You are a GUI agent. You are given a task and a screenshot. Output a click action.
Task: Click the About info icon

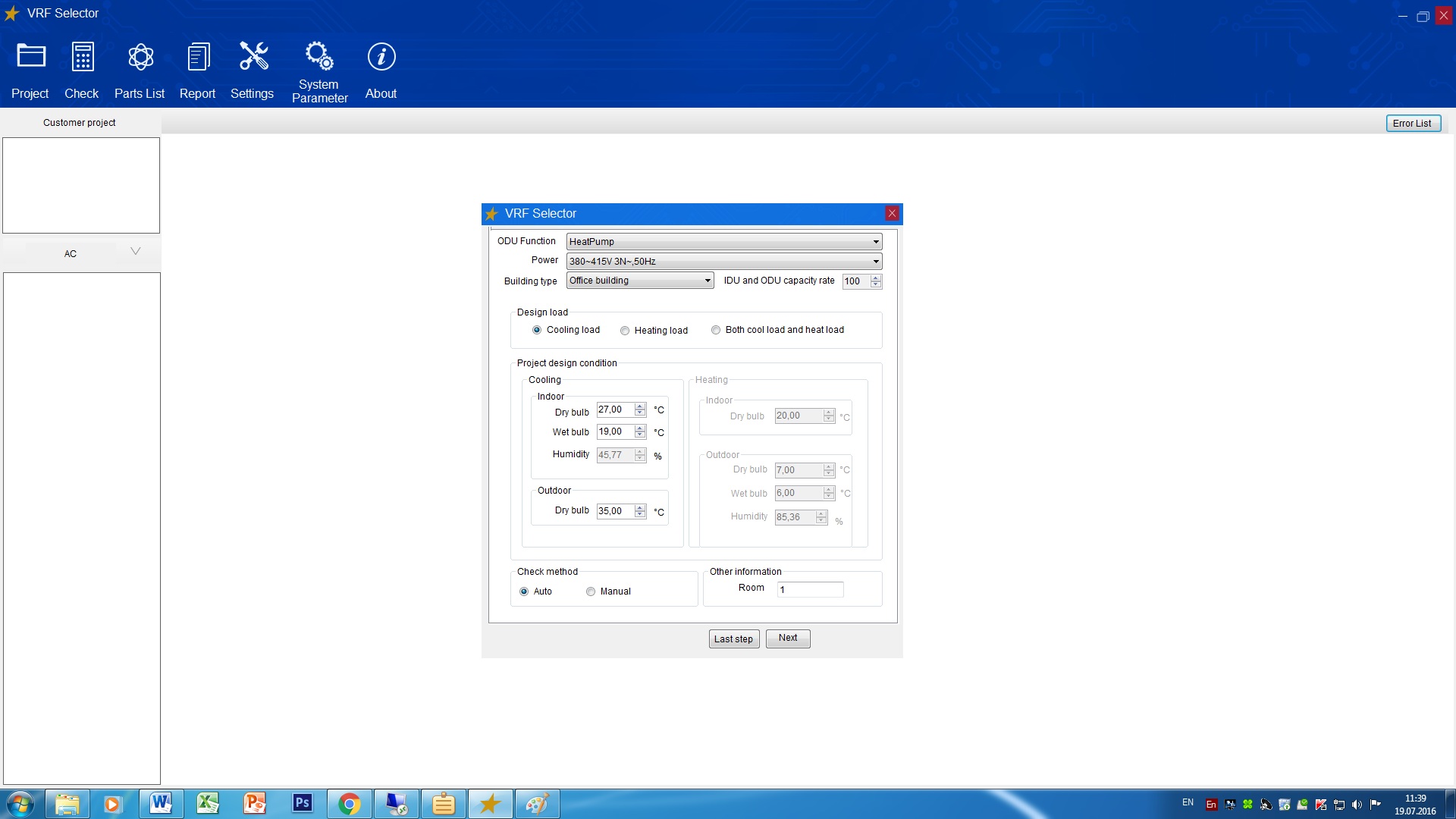pos(381,57)
